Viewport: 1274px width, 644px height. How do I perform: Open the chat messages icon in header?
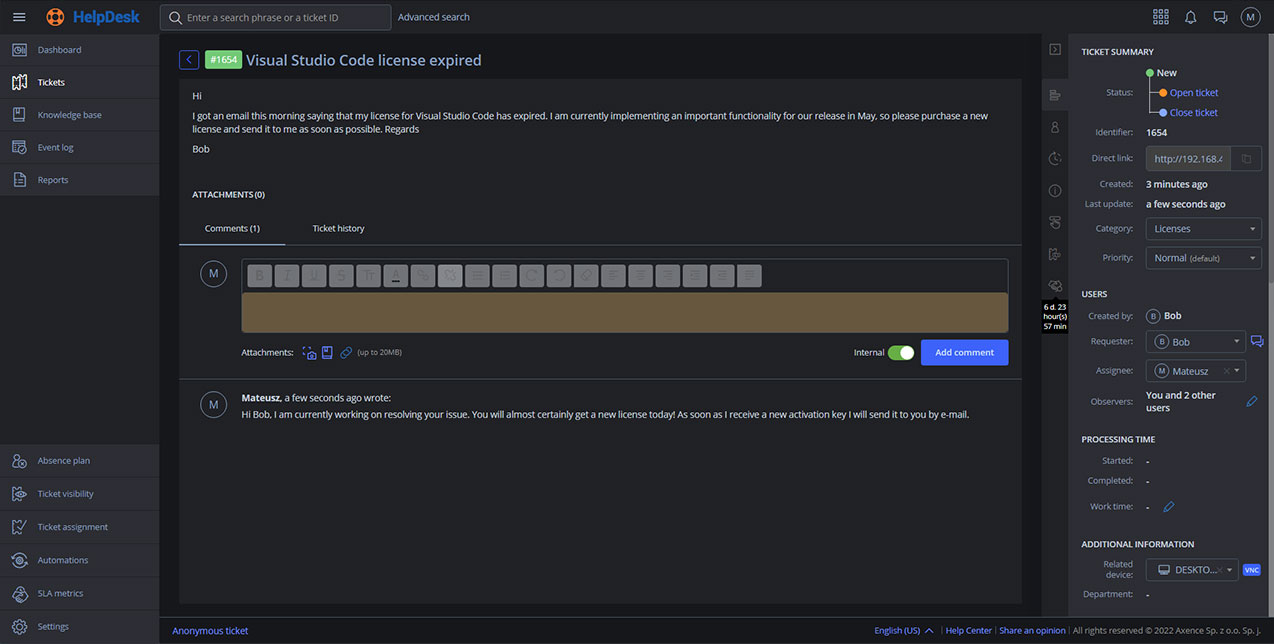tap(1221, 17)
